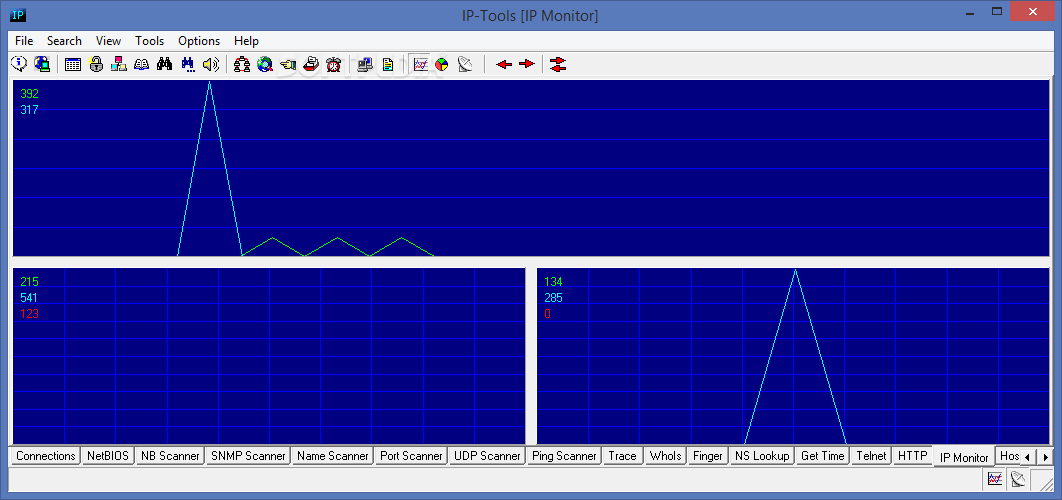Click the two computers Telnet icon
The height and width of the screenshot is (500, 1062).
pos(366,64)
